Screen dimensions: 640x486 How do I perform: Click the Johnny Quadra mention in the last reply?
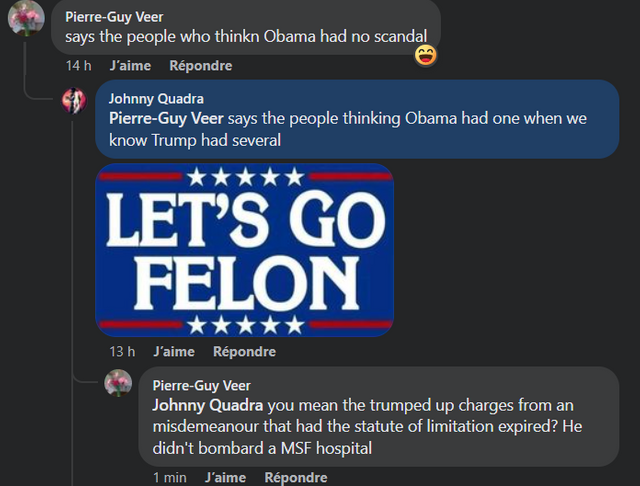(207, 406)
